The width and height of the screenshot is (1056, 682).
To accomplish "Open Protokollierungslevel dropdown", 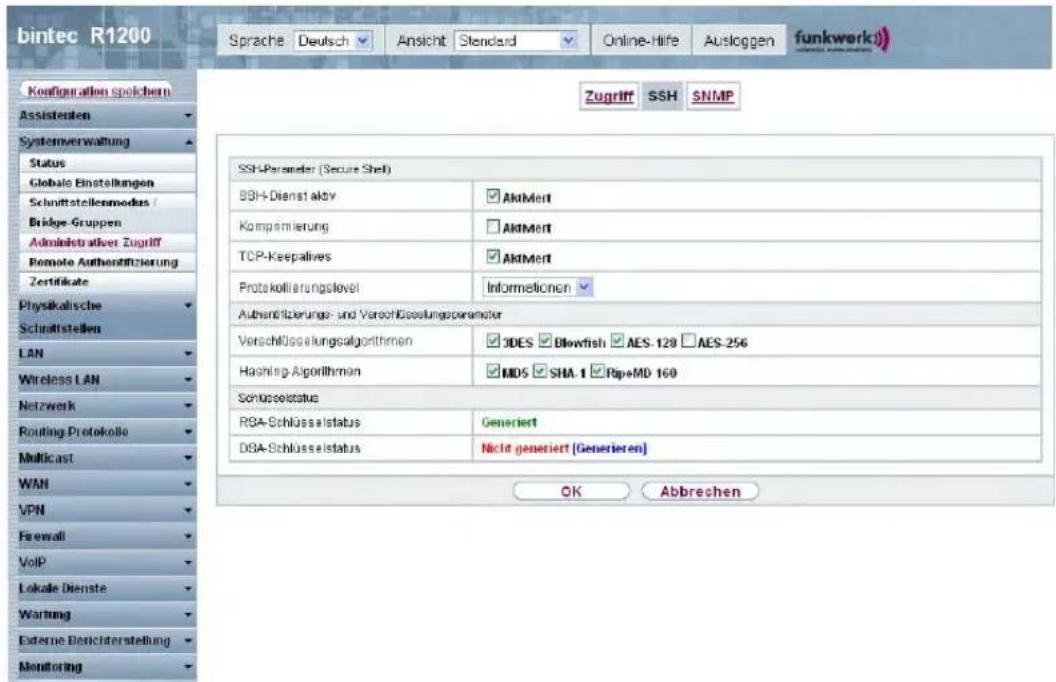I will click(537, 287).
